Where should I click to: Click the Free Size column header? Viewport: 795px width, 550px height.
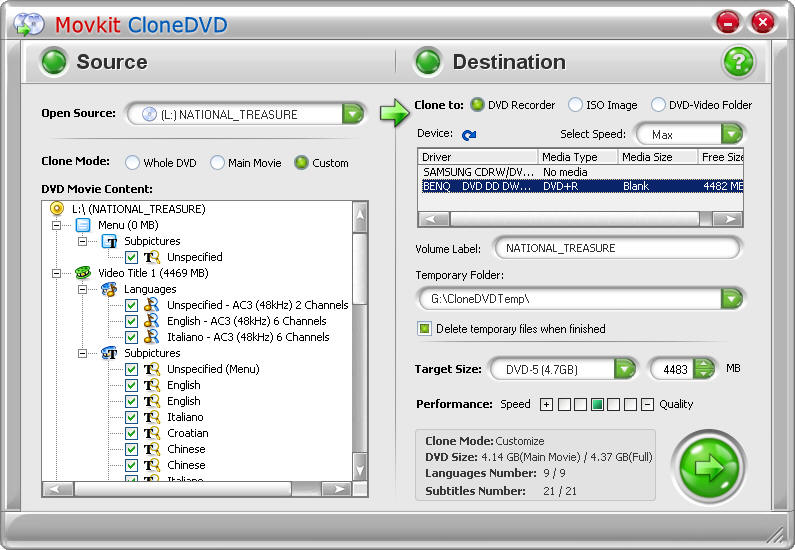[x=721, y=157]
